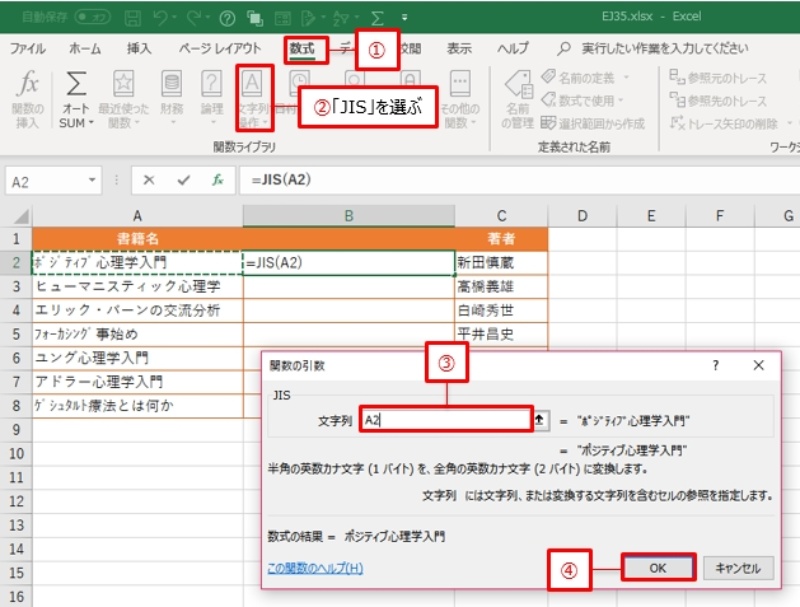This screenshot has height=607, width=800.
Task: Click the formula bar showing =JIS(A2)
Action: tap(518, 180)
